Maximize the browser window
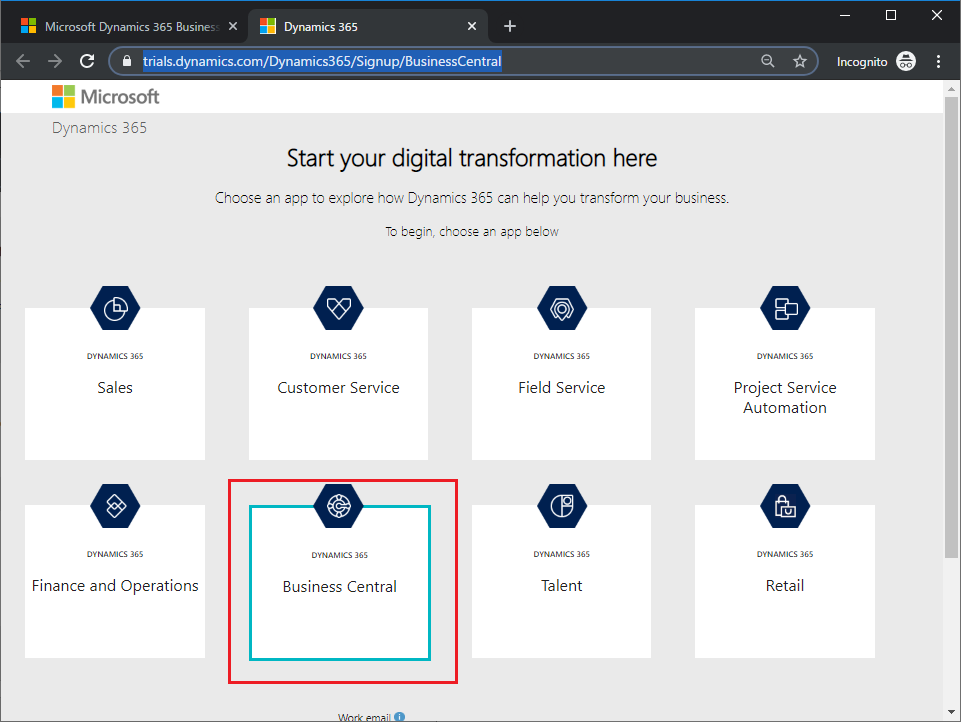 [891, 15]
